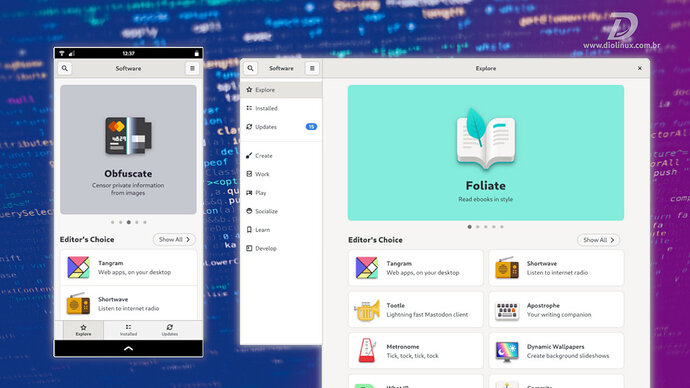The image size is (690, 388).
Task: Click the Foliate book icon
Action: (x=485, y=139)
